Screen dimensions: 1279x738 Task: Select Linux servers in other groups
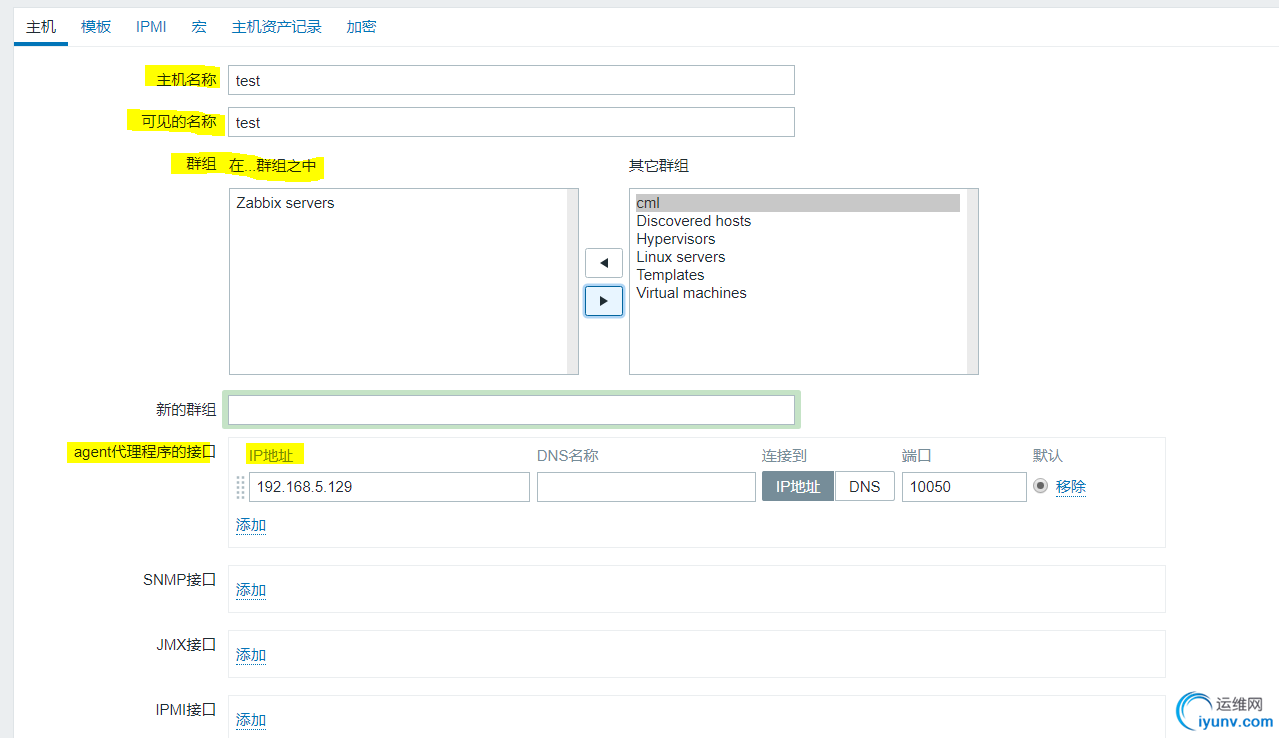click(681, 257)
